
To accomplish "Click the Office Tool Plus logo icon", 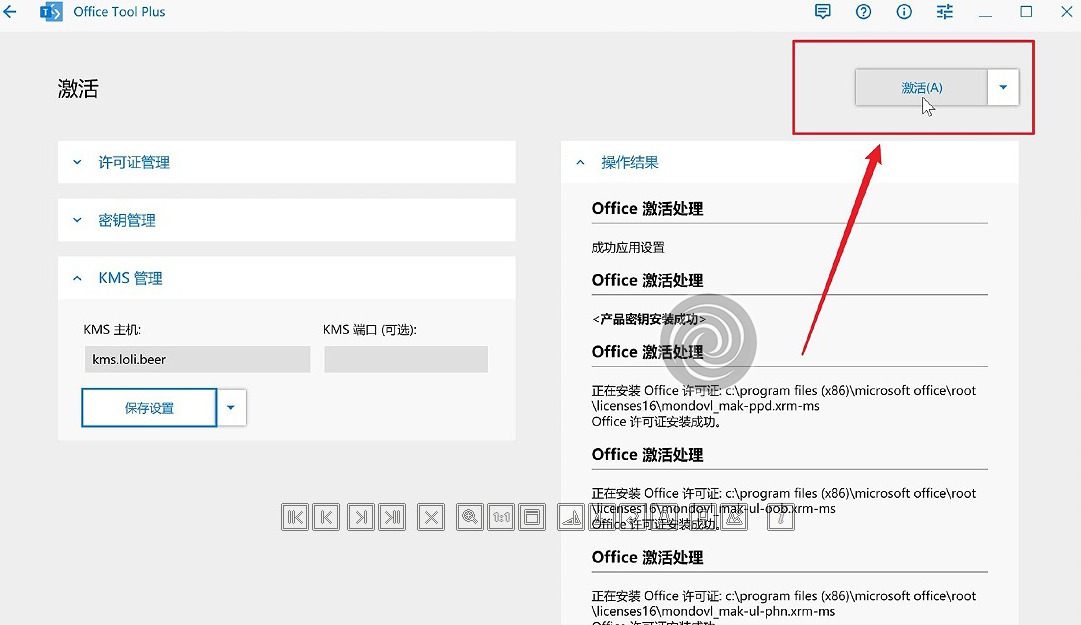I will pyautogui.click(x=51, y=12).
